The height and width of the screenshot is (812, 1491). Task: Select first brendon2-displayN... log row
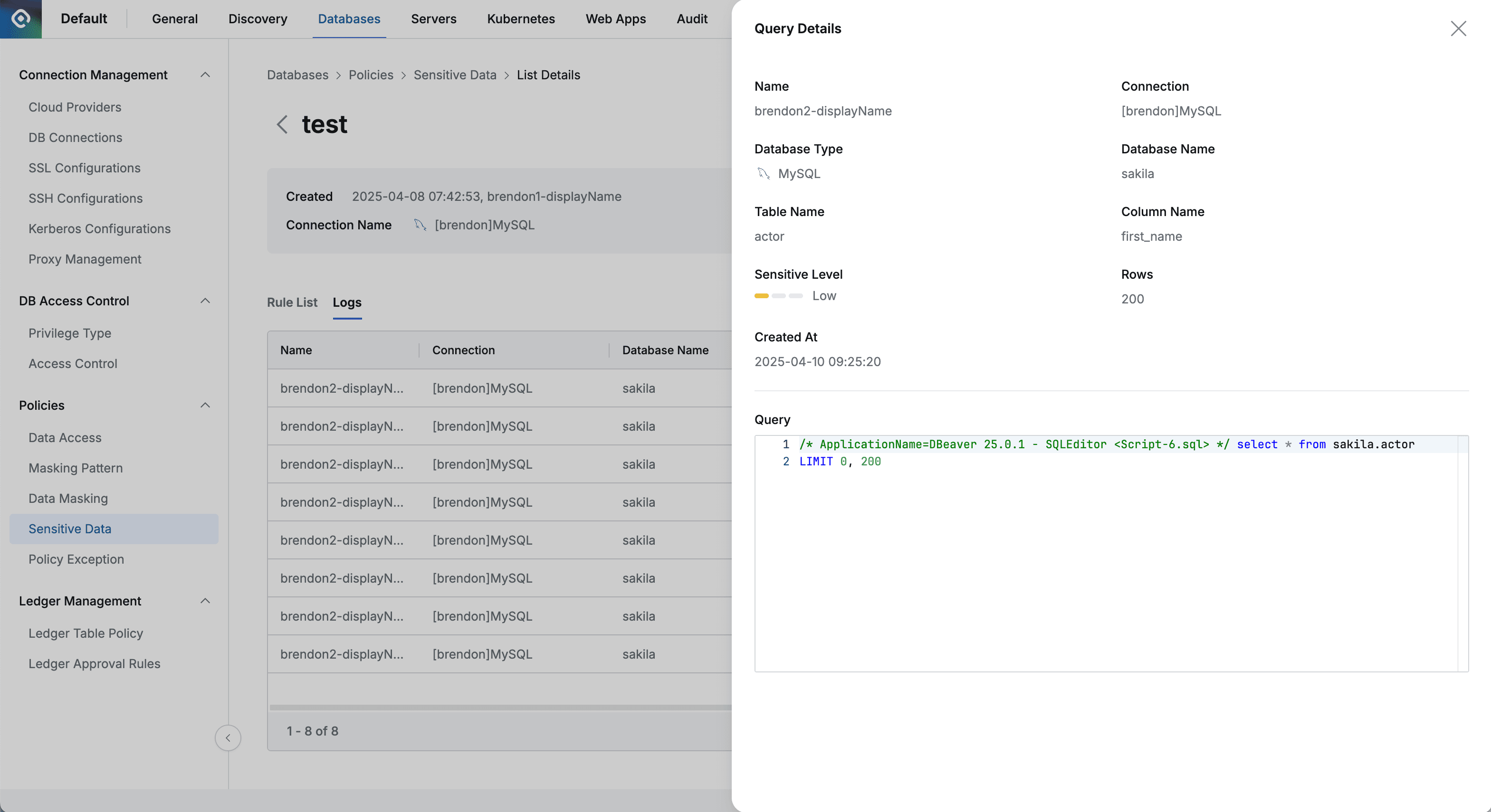click(342, 388)
